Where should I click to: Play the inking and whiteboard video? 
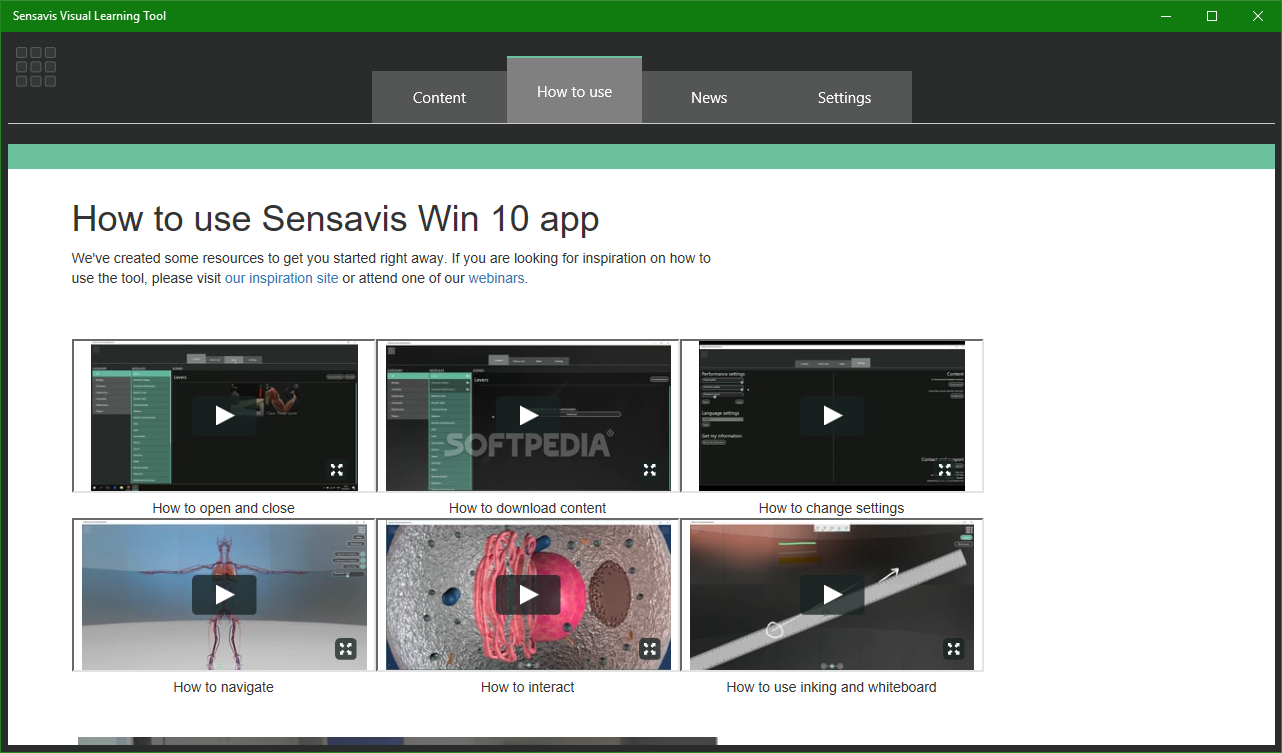(832, 595)
